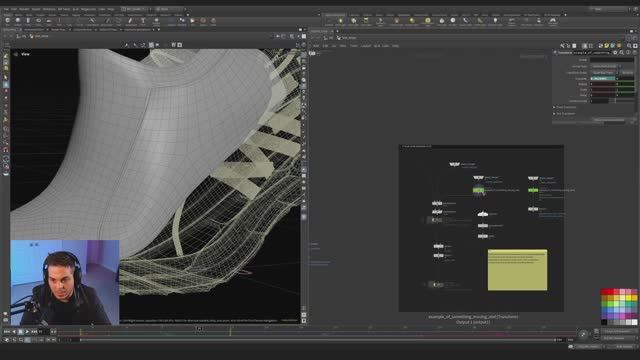Select the right green node in network
Screen dimensions: 640x360
[x=533, y=190]
